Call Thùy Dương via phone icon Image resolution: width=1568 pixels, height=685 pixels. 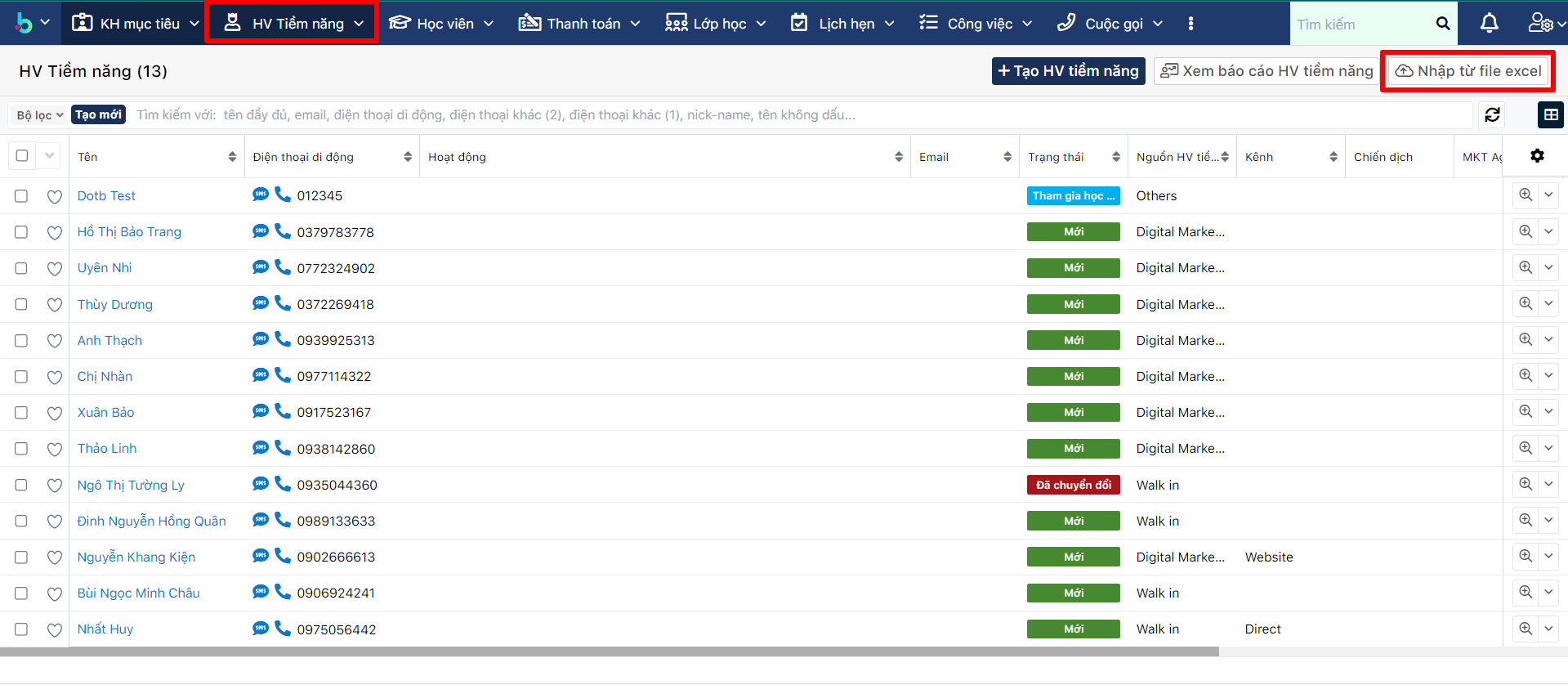pos(283,303)
